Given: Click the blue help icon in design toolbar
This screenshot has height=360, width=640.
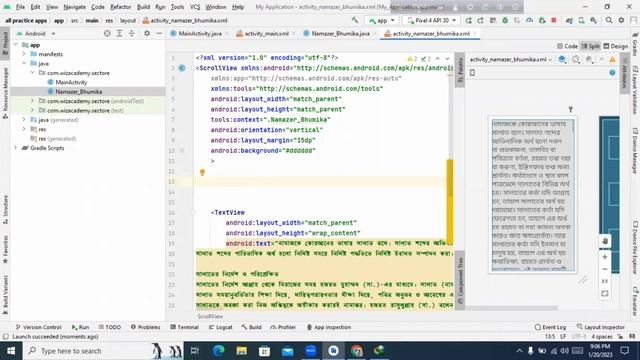Looking at the screenshot, I should [612, 73].
